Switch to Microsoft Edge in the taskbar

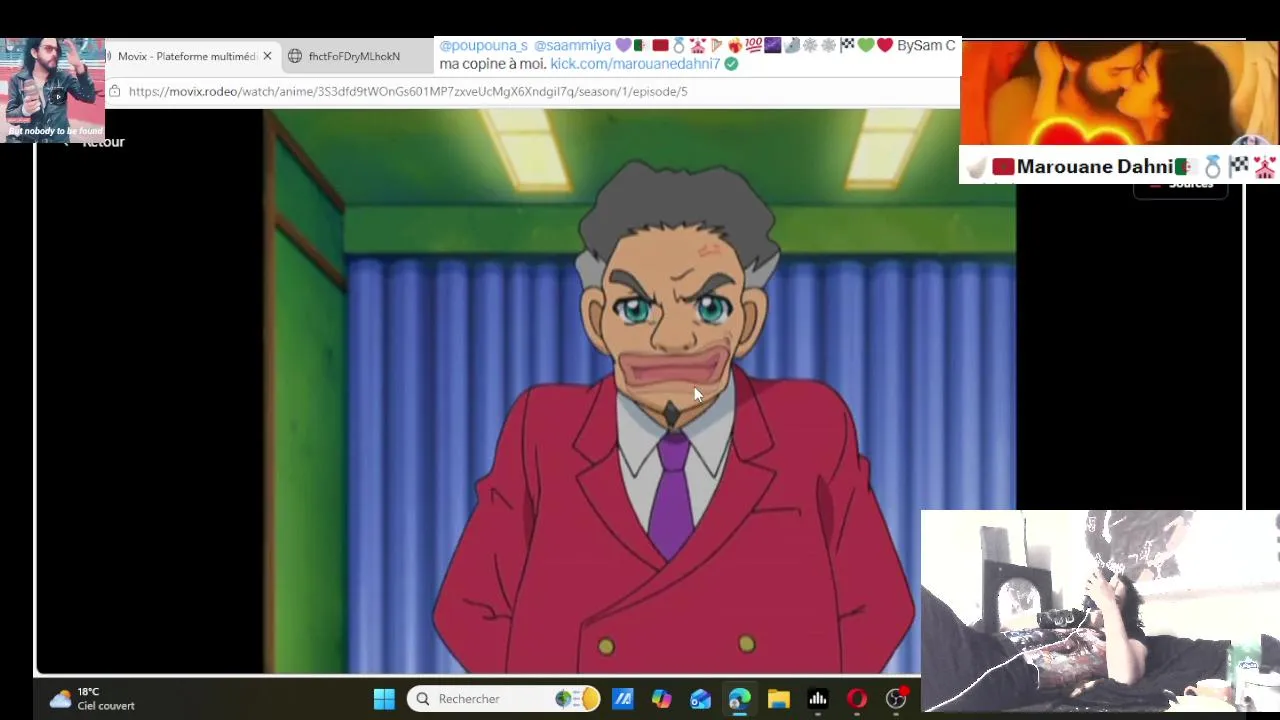(739, 699)
